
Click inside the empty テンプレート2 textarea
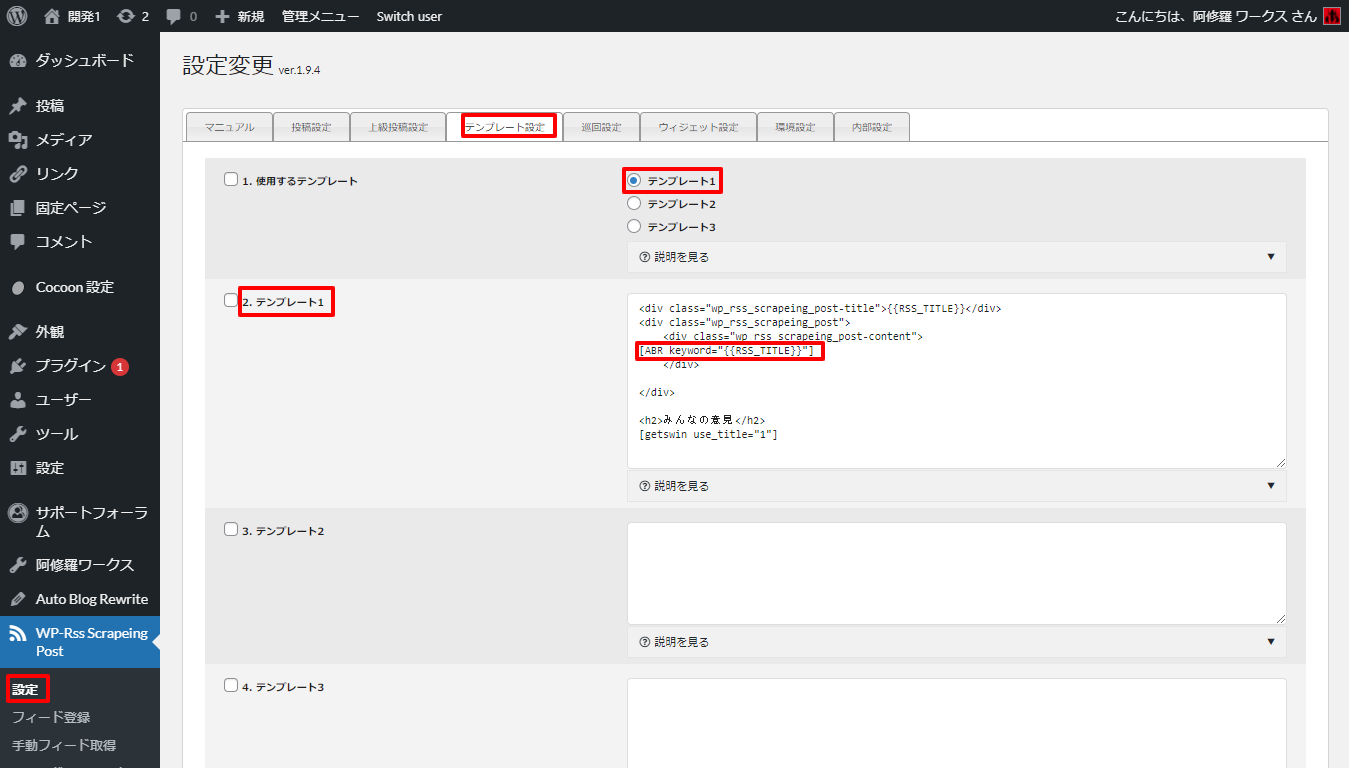(955, 570)
